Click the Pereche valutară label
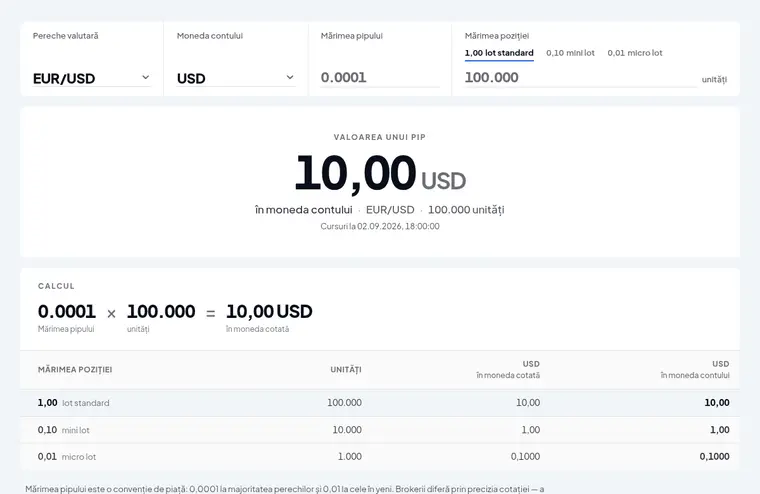The image size is (760, 494). [x=65, y=36]
